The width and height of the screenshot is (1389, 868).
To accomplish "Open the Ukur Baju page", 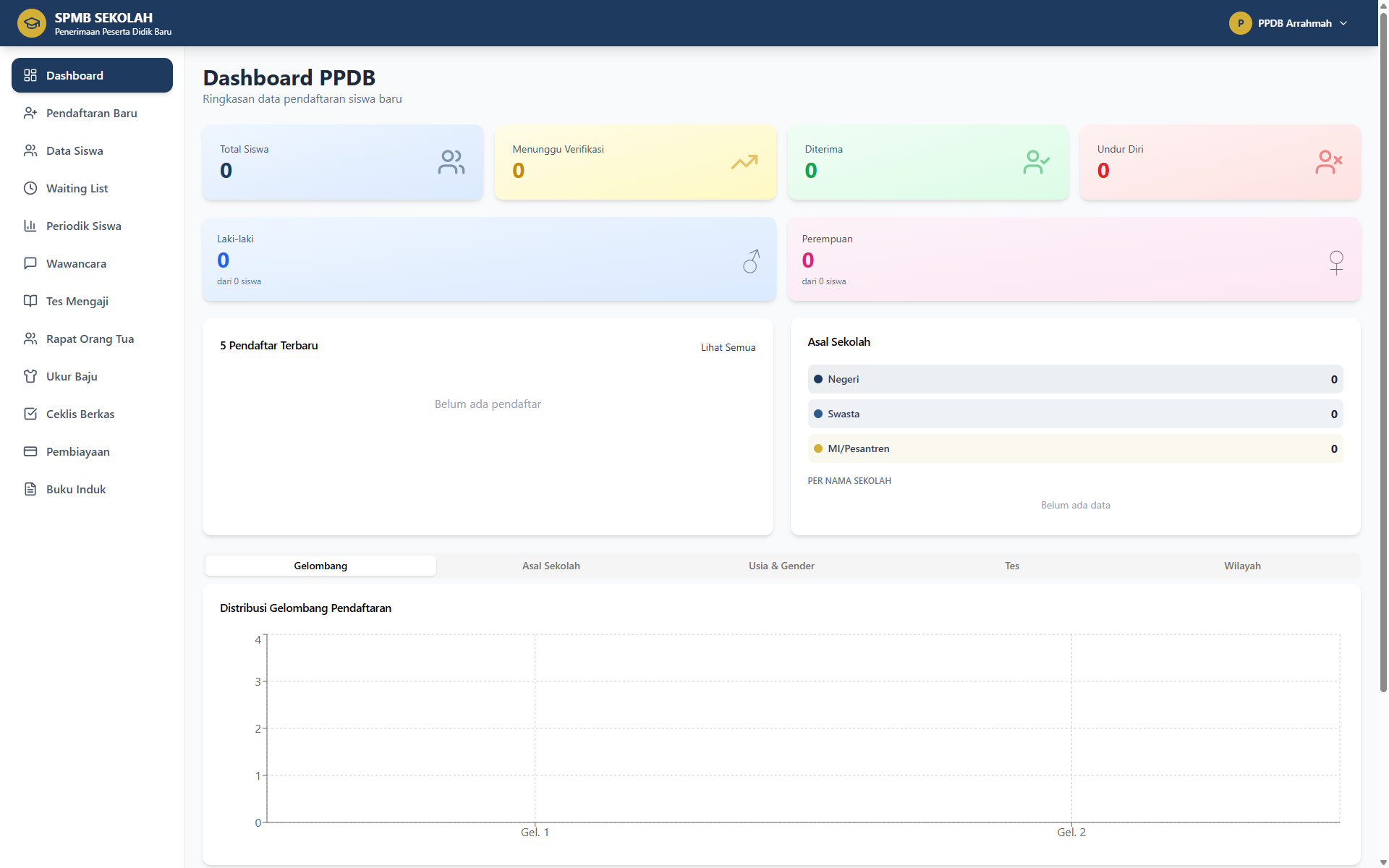I will pos(92,376).
